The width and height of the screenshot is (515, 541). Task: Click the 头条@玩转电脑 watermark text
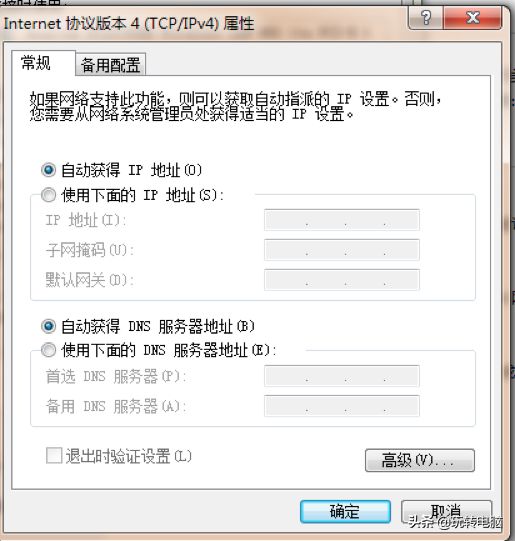(455, 522)
